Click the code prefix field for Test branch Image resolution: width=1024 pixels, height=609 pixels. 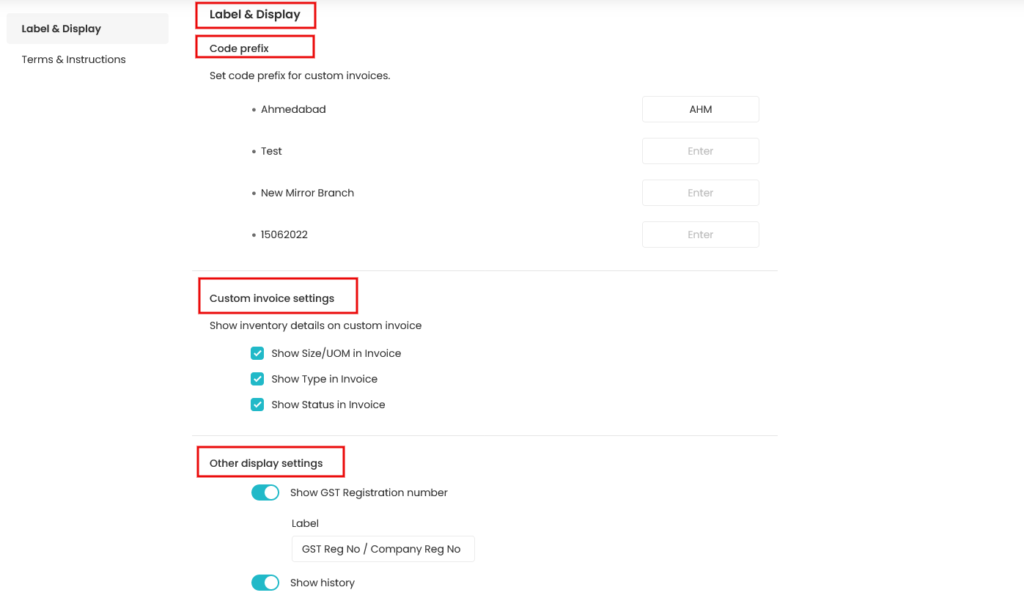tap(700, 150)
